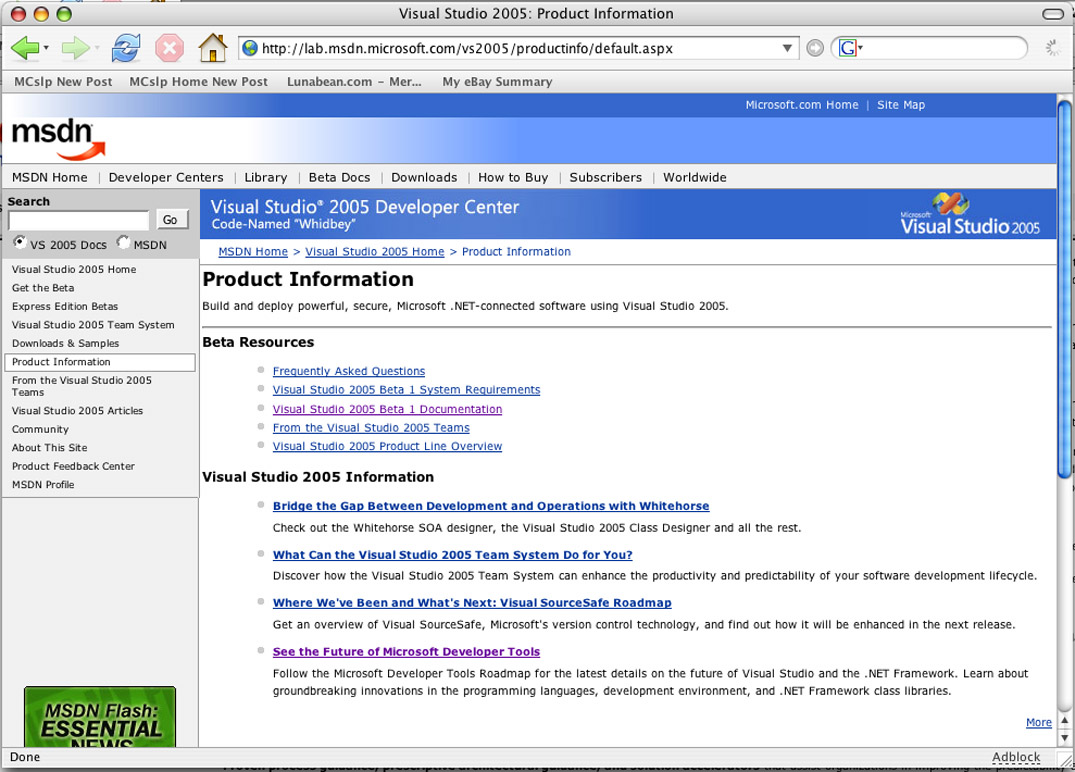This screenshot has height=772, width=1075.
Task: Click the green Back arrow button
Action: pyautogui.click(x=25, y=48)
